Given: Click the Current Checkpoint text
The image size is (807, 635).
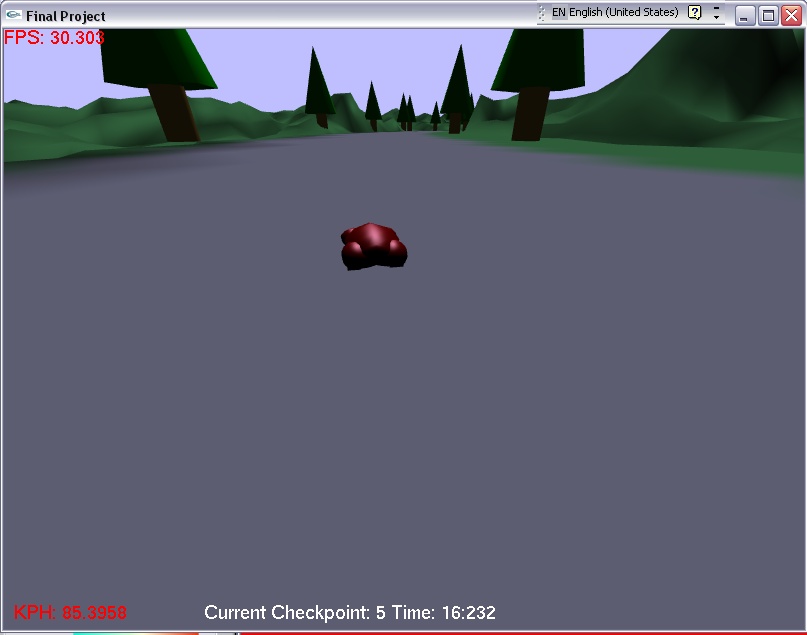Looking at the screenshot, I should tap(295, 612).
